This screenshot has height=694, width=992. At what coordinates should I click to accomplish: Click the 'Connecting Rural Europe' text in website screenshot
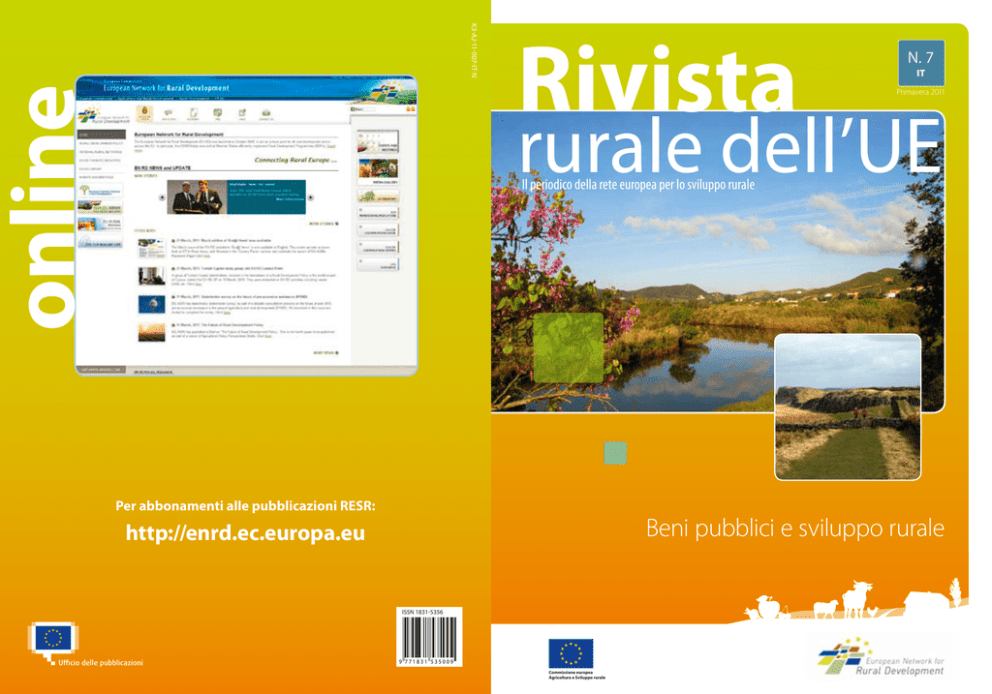[x=294, y=160]
